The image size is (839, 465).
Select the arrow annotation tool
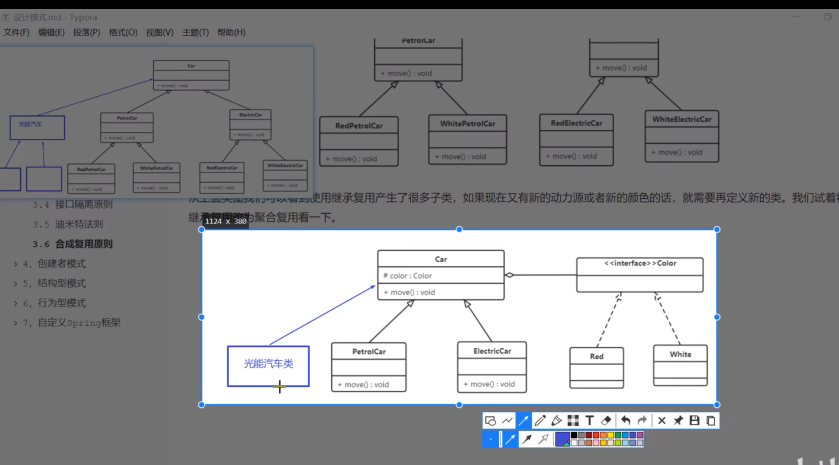coord(524,421)
